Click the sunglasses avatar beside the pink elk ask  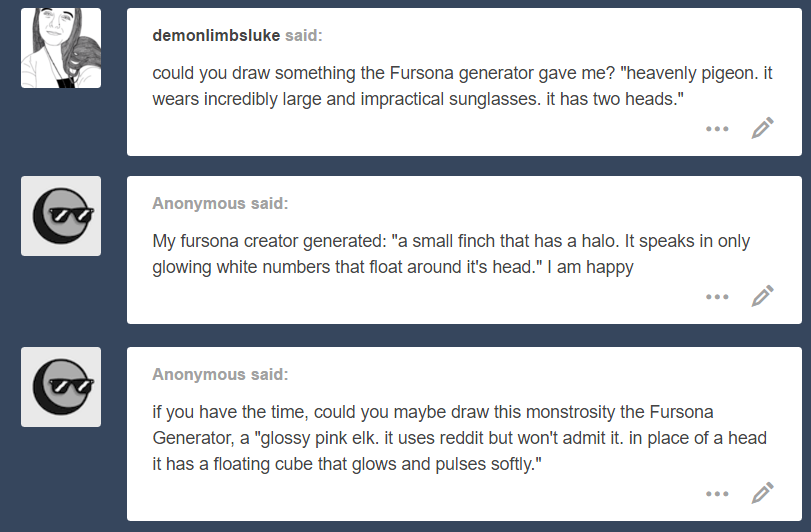tap(61, 387)
